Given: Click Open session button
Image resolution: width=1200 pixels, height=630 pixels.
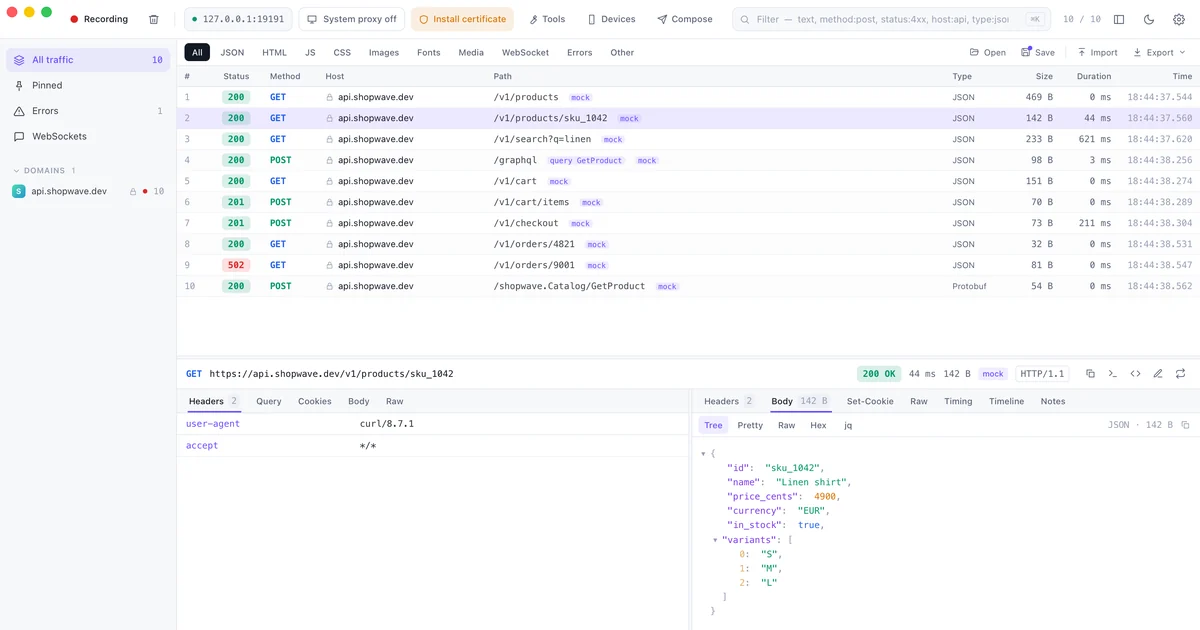Looking at the screenshot, I should 988,52.
